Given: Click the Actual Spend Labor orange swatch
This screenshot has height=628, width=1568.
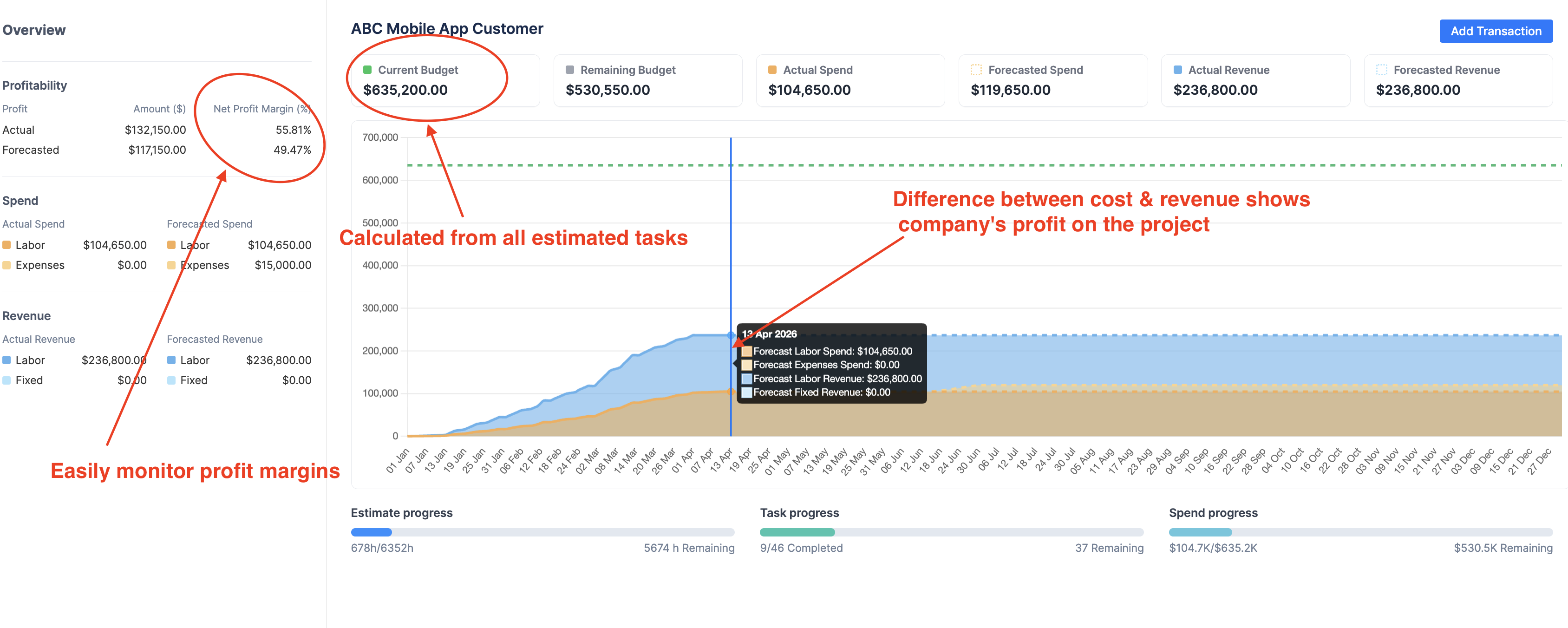Looking at the screenshot, I should (7, 245).
